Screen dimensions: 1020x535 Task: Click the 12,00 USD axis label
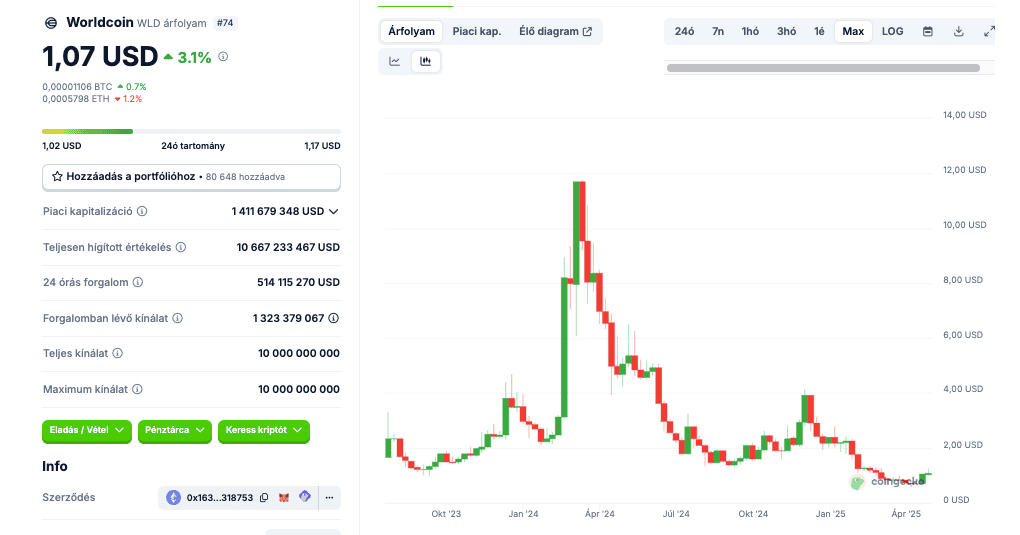[x=965, y=170]
